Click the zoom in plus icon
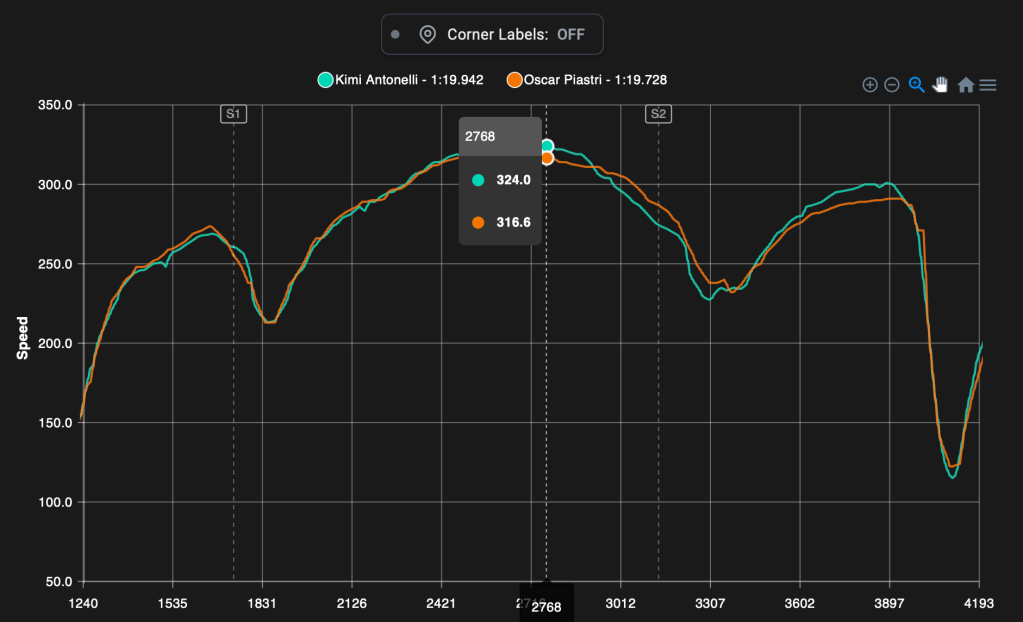This screenshot has height=622, width=1023. [x=870, y=85]
